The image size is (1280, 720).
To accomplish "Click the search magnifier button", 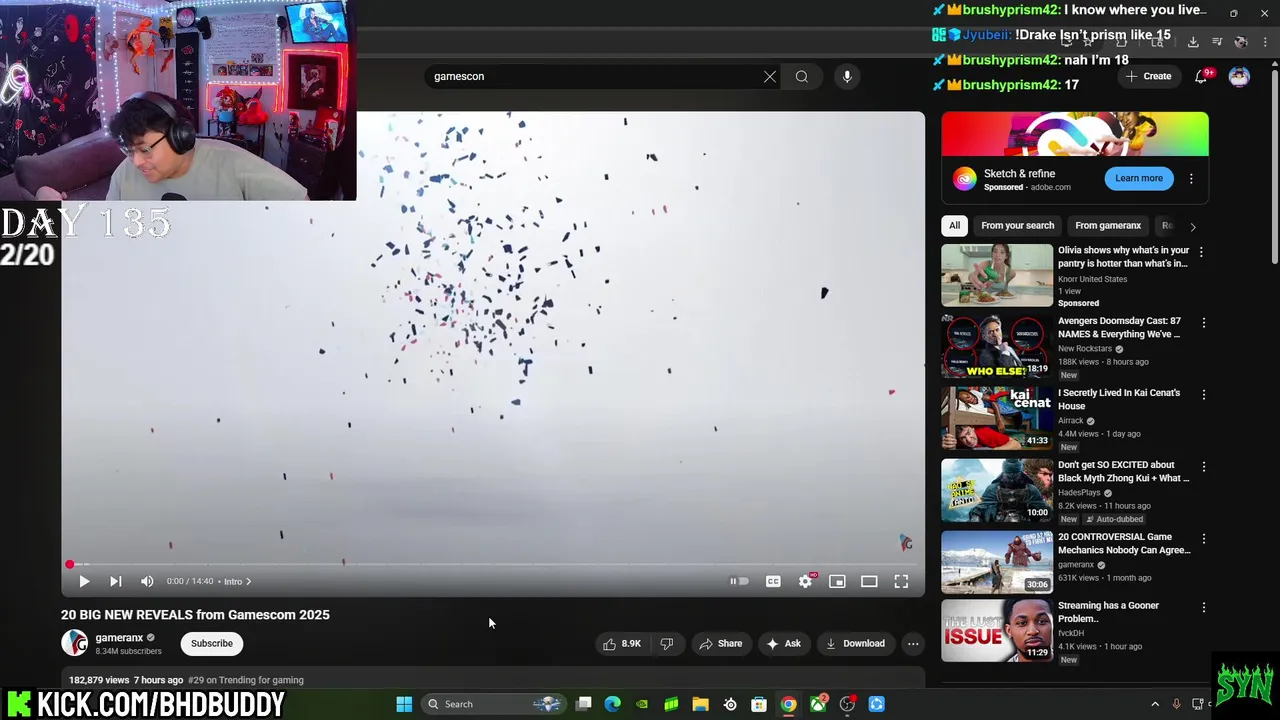I will [802, 76].
